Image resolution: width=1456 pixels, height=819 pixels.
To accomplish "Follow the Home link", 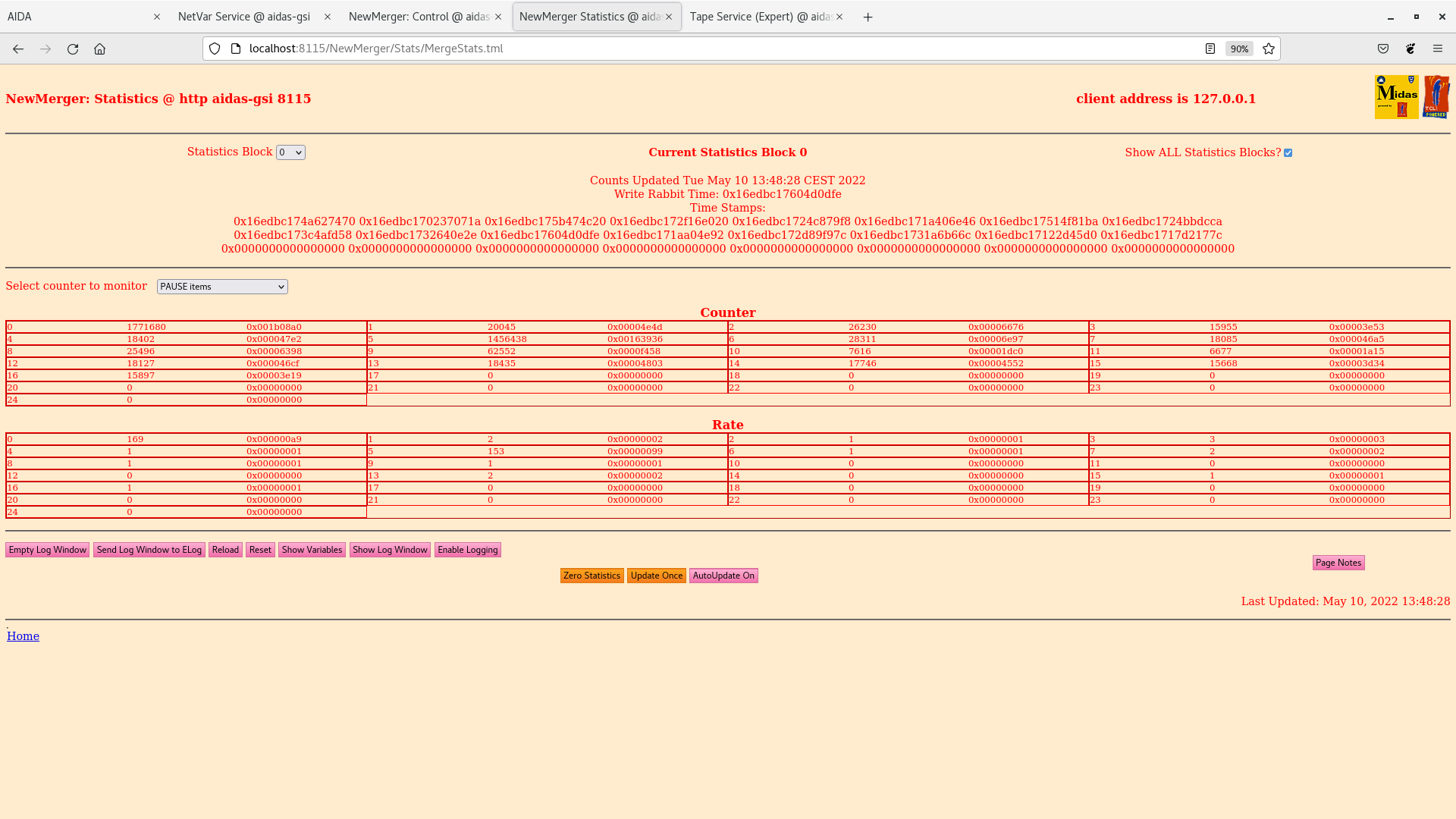I will (x=23, y=636).
